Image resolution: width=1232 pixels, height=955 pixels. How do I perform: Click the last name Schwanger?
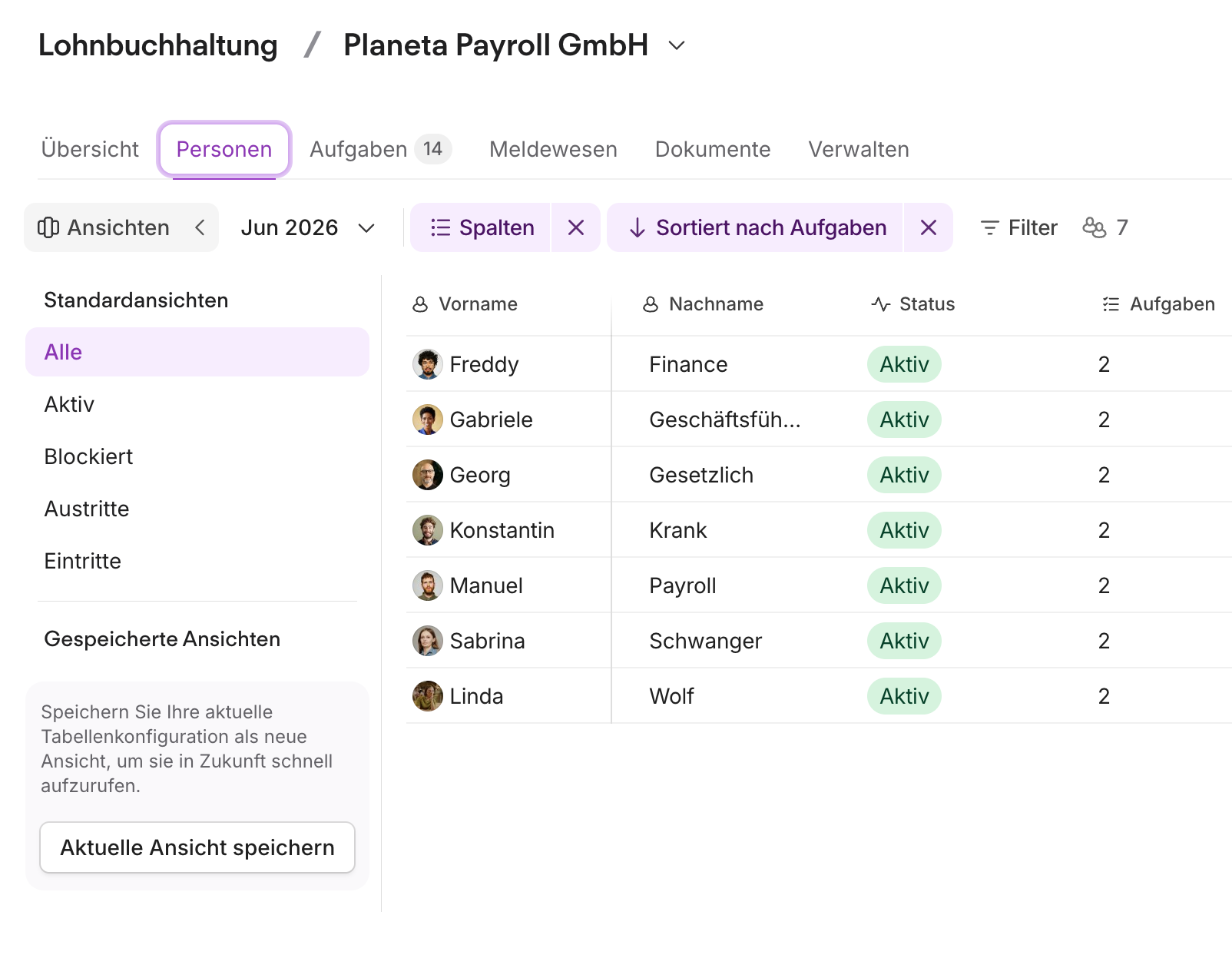pyautogui.click(x=705, y=641)
